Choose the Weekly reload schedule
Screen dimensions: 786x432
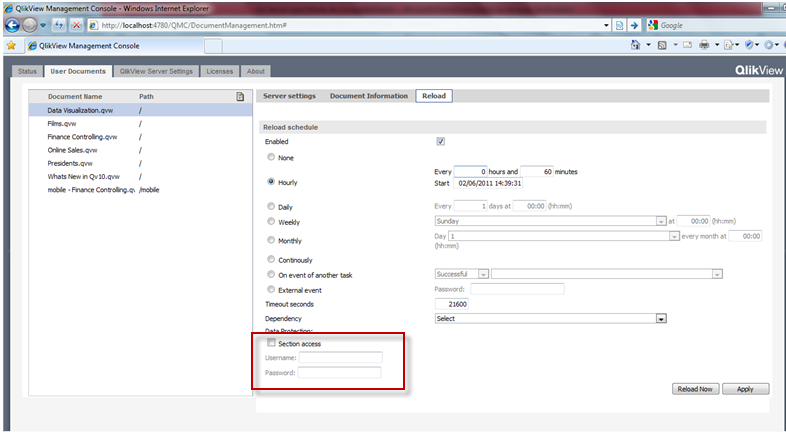271,221
